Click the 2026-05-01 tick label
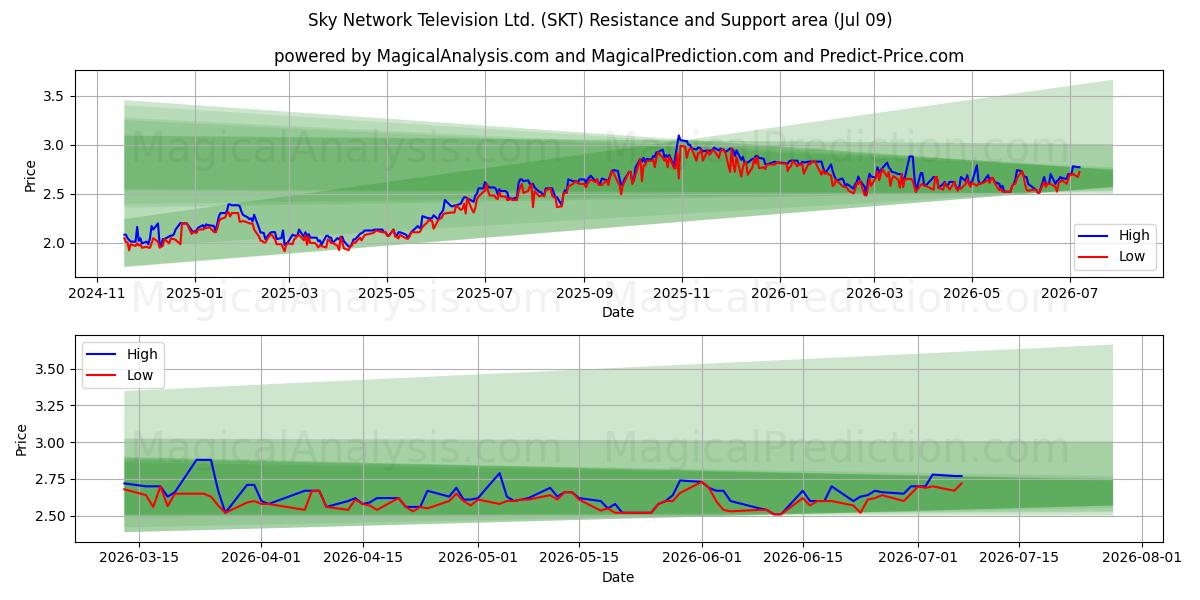The image size is (1200, 600). [478, 558]
